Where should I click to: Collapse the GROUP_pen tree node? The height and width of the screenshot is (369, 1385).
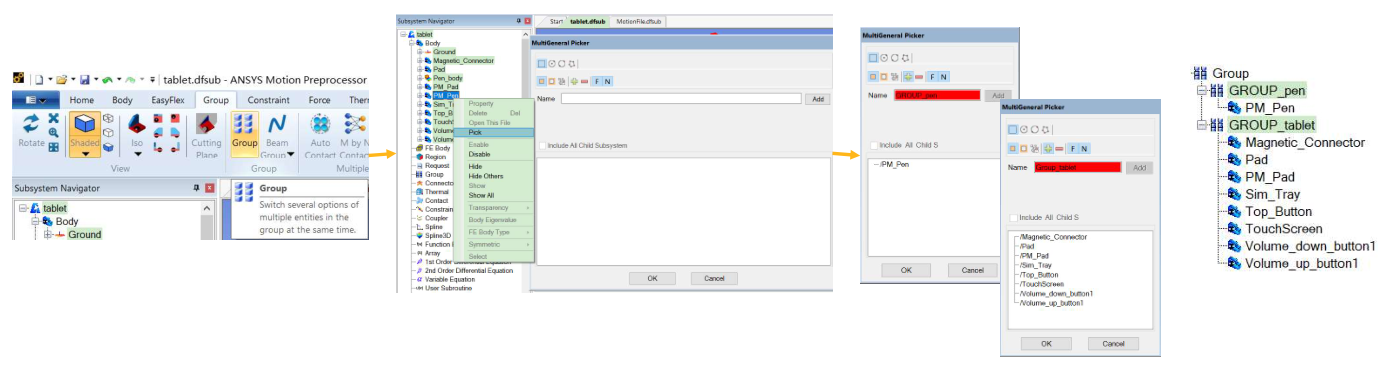[1202, 91]
